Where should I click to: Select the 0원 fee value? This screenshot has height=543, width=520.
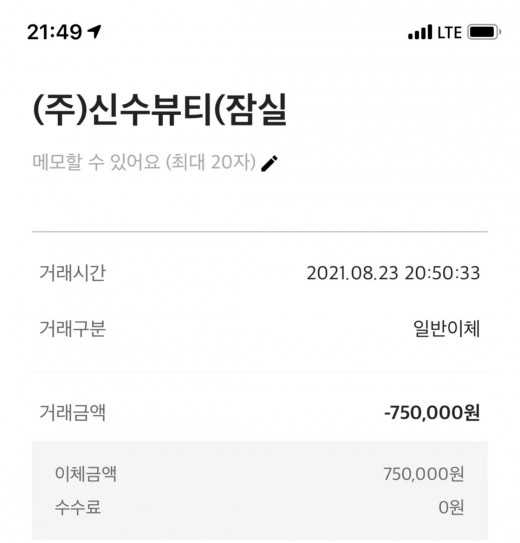click(451, 507)
